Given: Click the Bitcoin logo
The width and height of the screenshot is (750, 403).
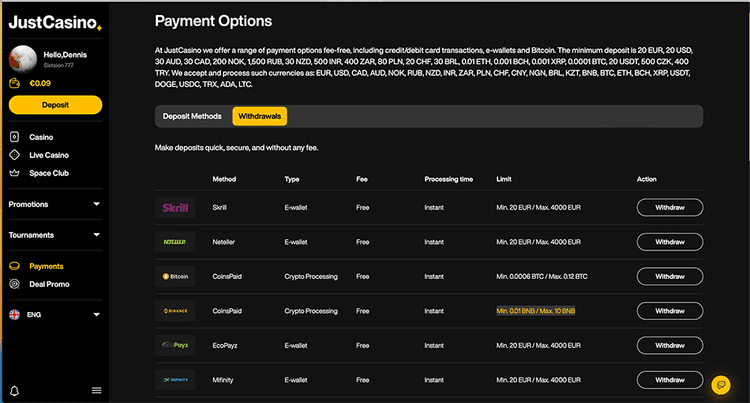Looking at the screenshot, I should click(x=175, y=276).
